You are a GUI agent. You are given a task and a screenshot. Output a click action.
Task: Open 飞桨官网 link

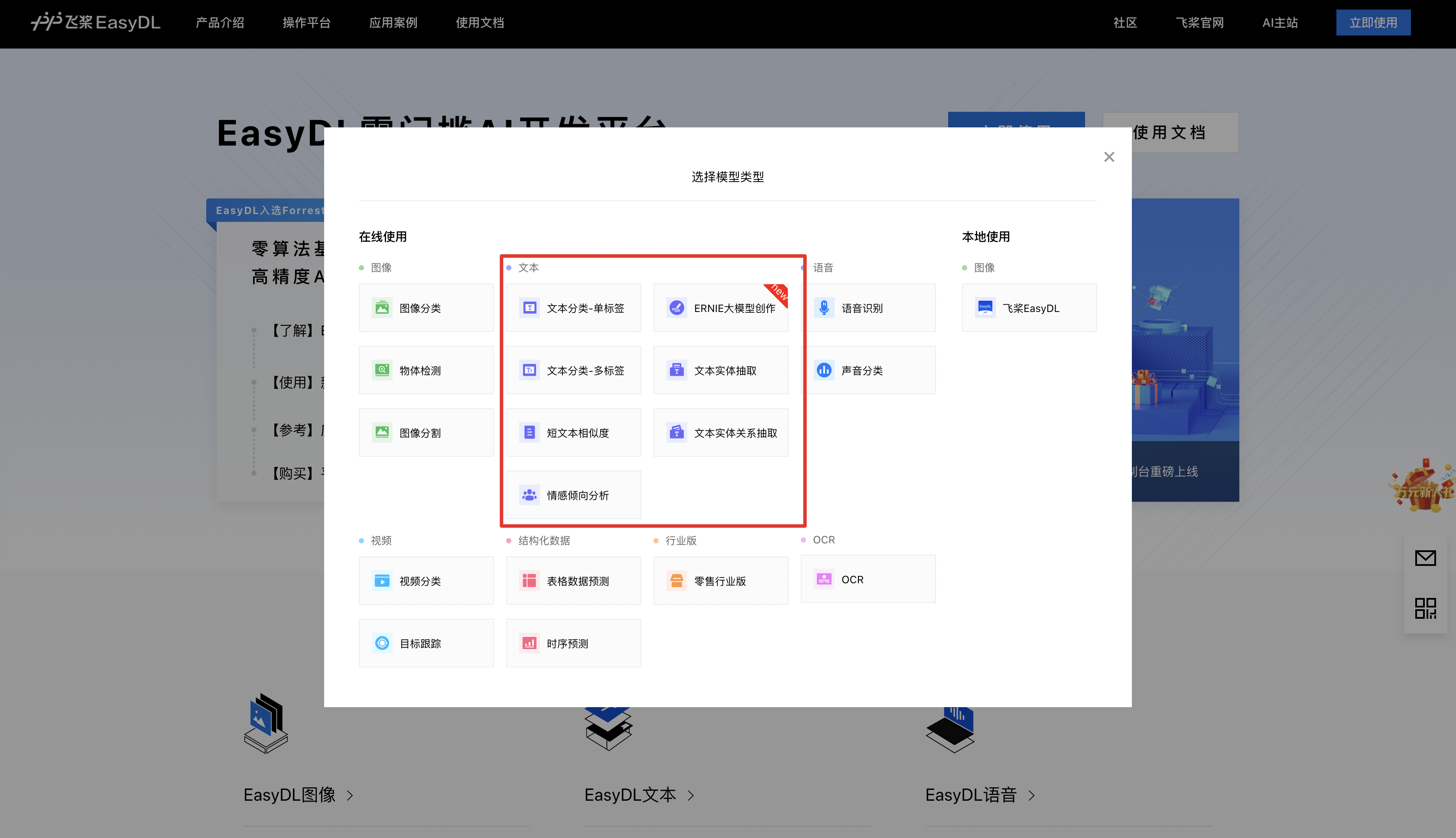coord(1199,23)
